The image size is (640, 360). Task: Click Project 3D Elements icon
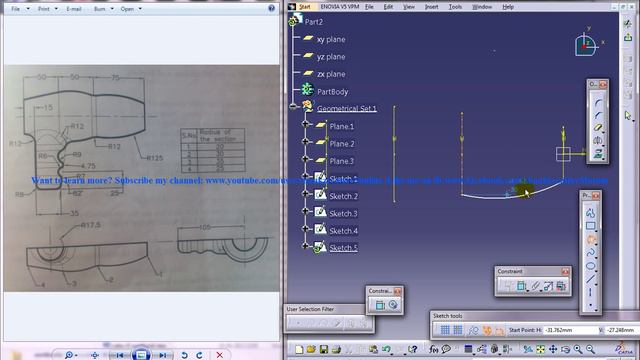click(x=598, y=154)
